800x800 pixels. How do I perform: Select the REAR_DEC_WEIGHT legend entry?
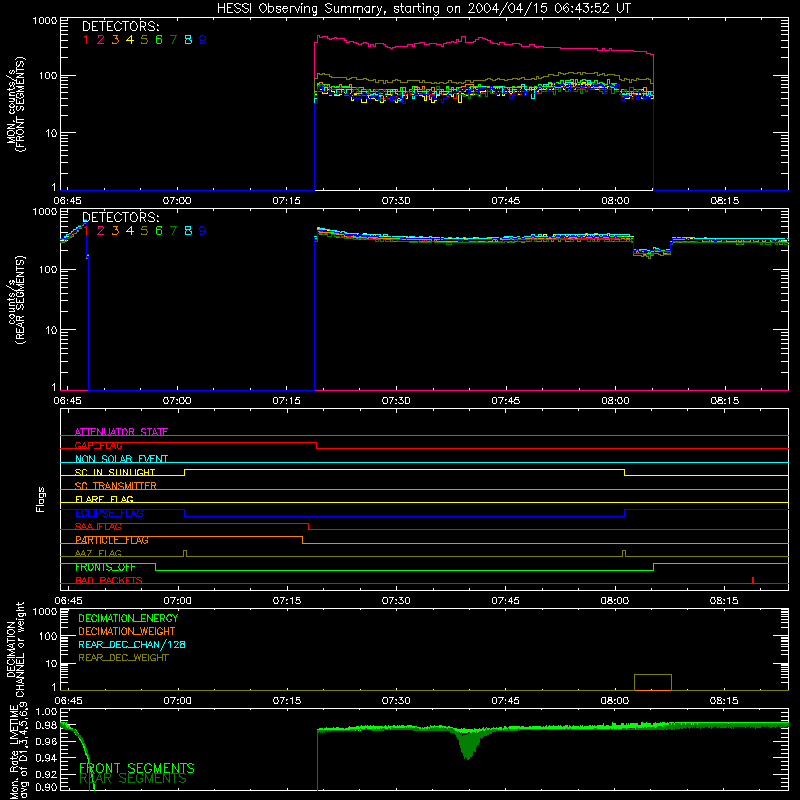tap(123, 658)
